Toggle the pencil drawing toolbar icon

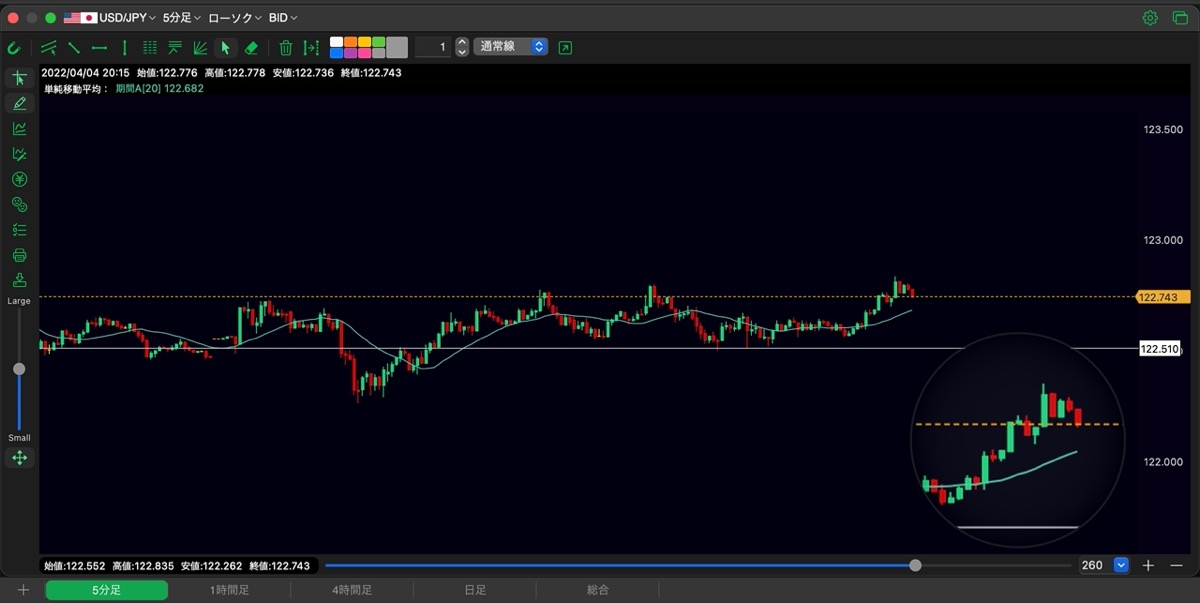point(19,103)
